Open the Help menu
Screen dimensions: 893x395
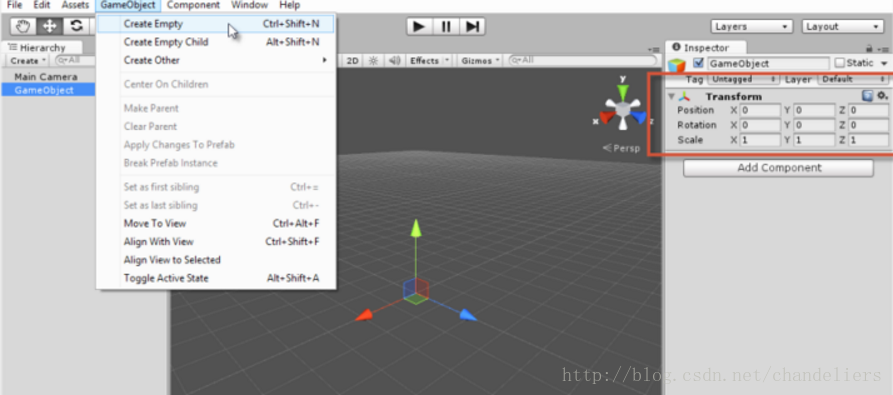pyautogui.click(x=289, y=5)
